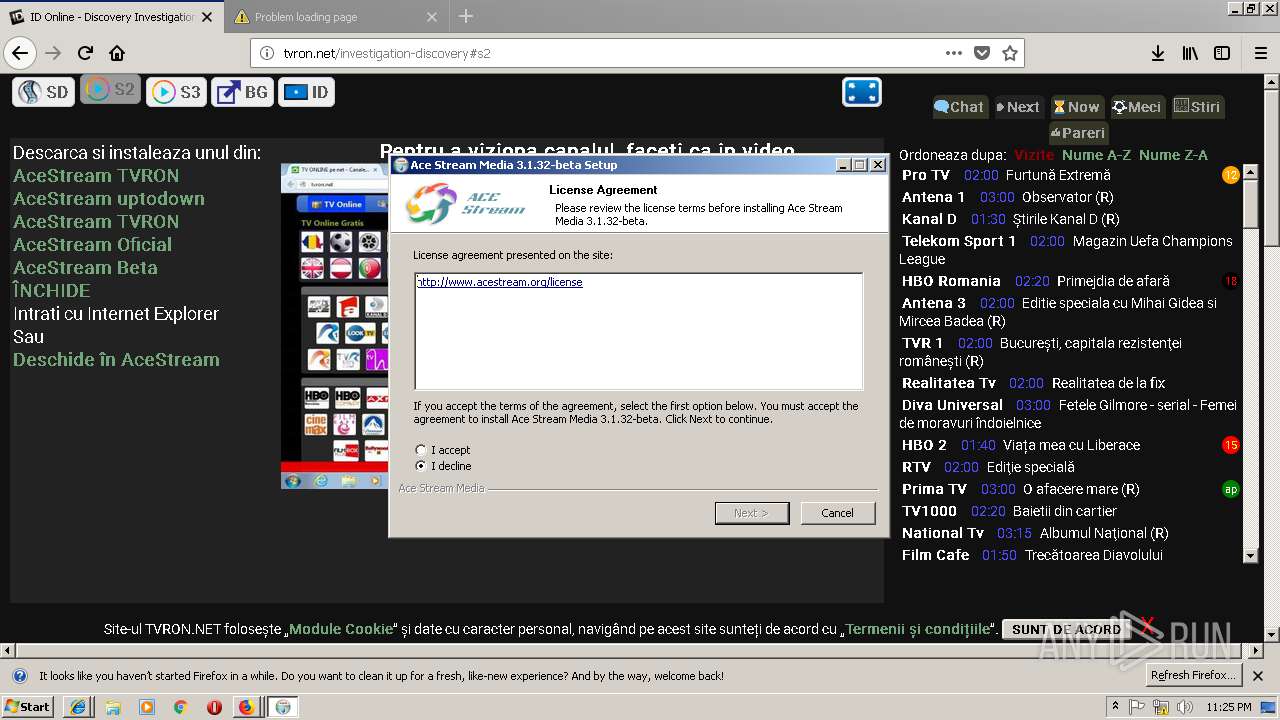This screenshot has width=1280, height=720.
Task: Open the Module Cookie policy link
Action: [x=341, y=629]
